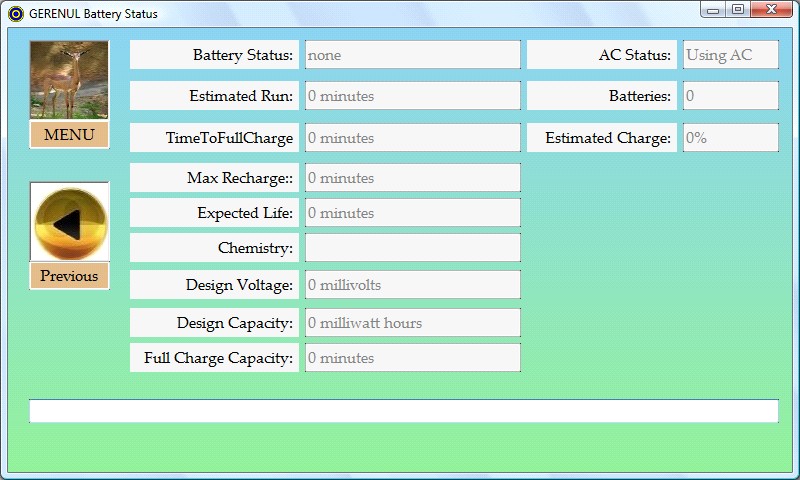Click the Estimated Charge percentage field

coord(730,138)
